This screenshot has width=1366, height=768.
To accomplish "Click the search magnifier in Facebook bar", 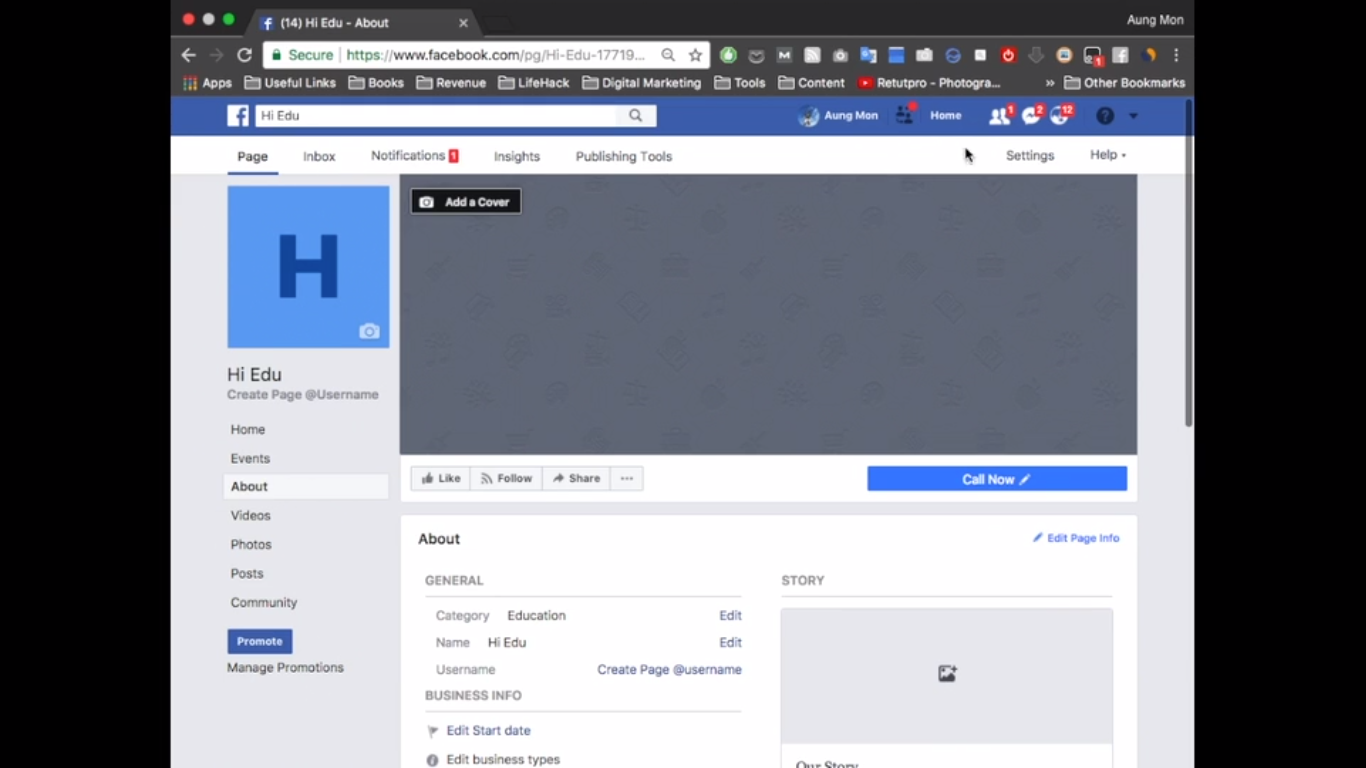I will (635, 116).
